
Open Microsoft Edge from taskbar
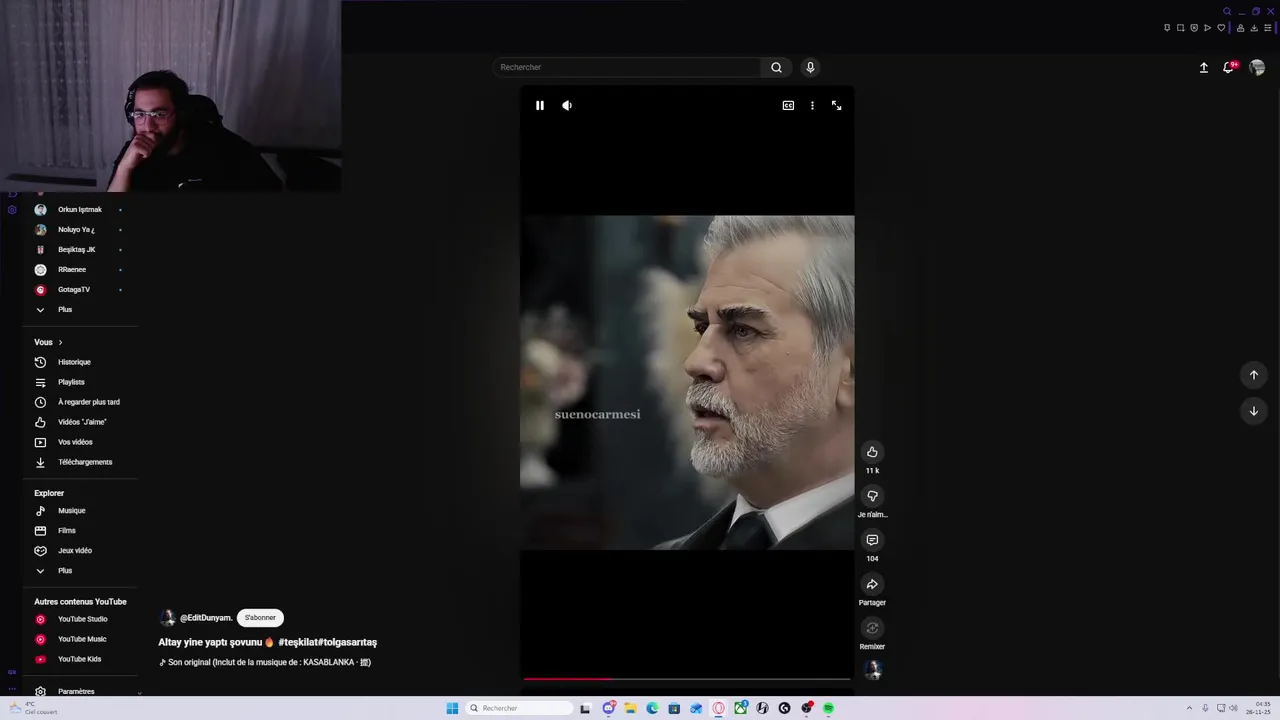click(x=652, y=708)
